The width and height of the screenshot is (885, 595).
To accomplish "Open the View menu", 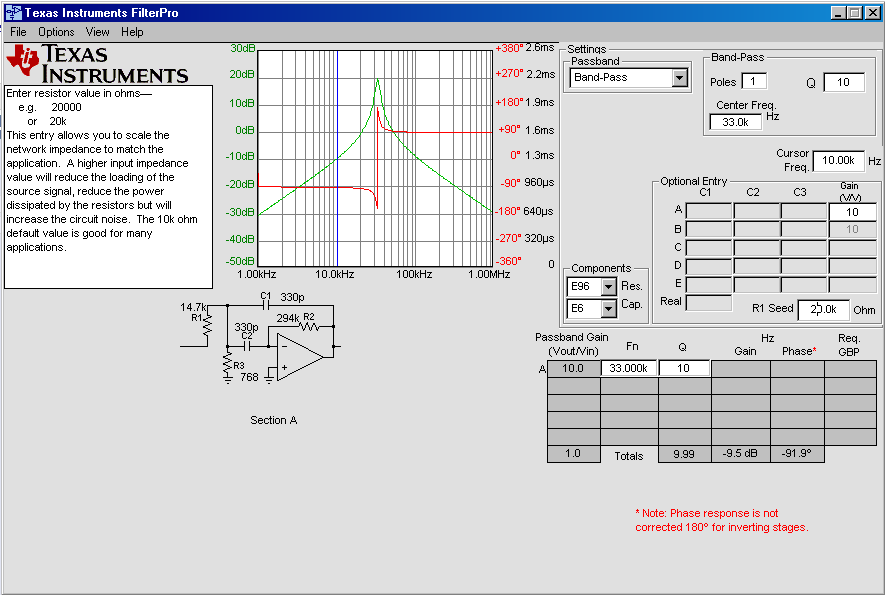I will coord(98,32).
